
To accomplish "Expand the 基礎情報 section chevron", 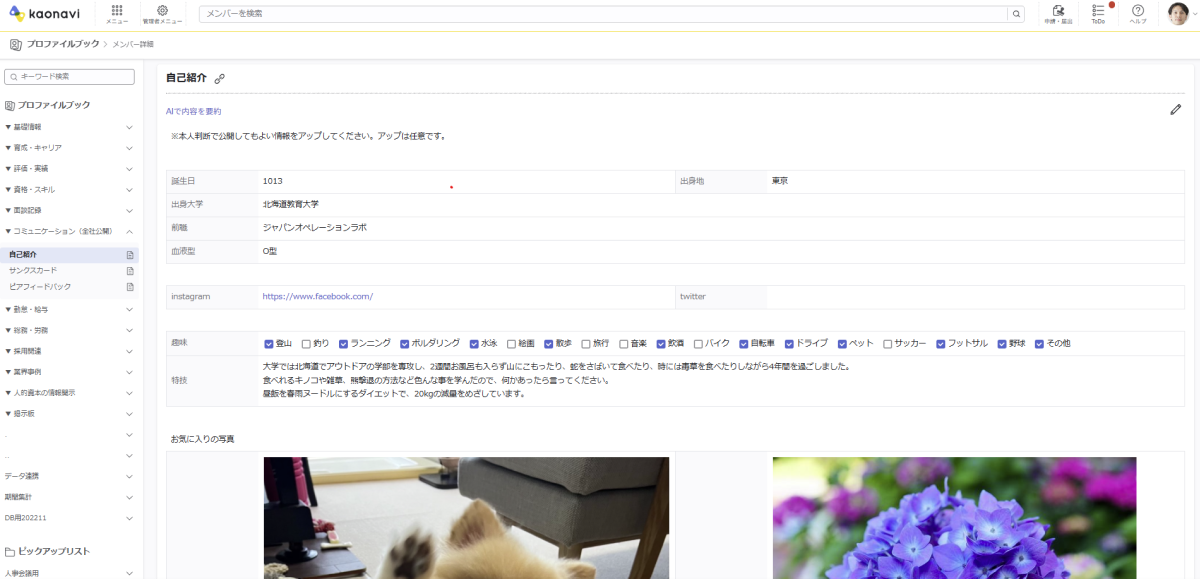I will 129,127.
